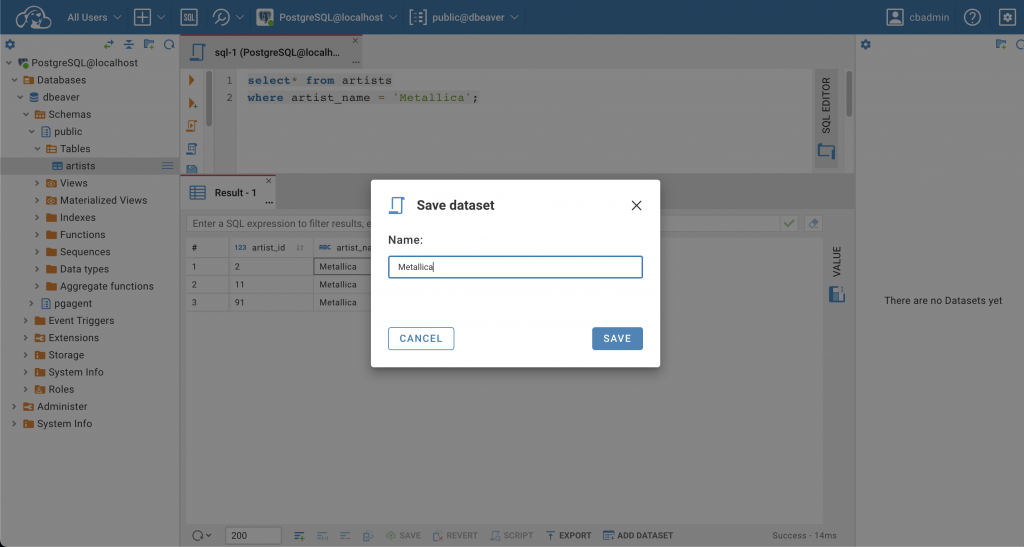
Task: Add a new row in results
Action: point(299,535)
